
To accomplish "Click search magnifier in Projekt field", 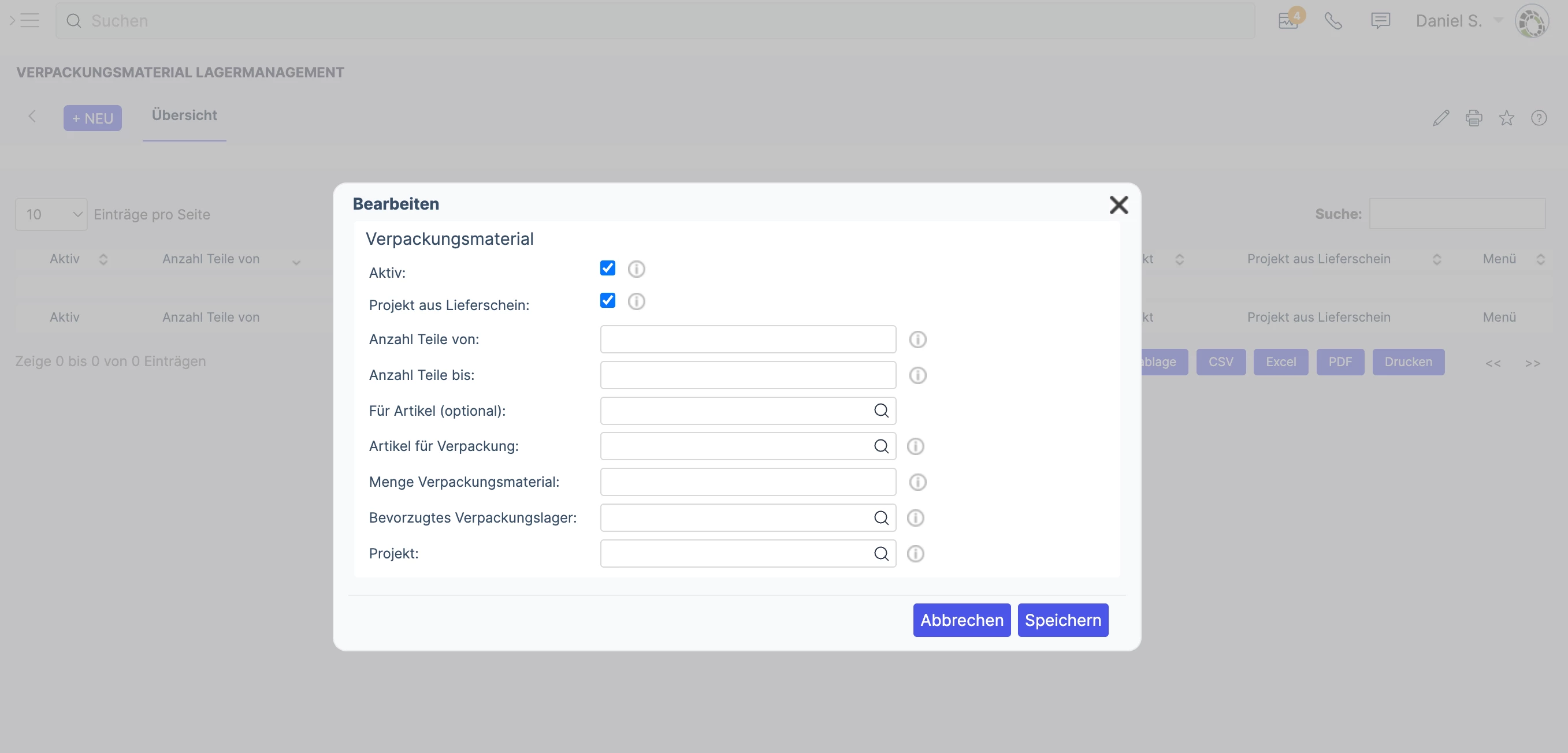I will click(881, 554).
